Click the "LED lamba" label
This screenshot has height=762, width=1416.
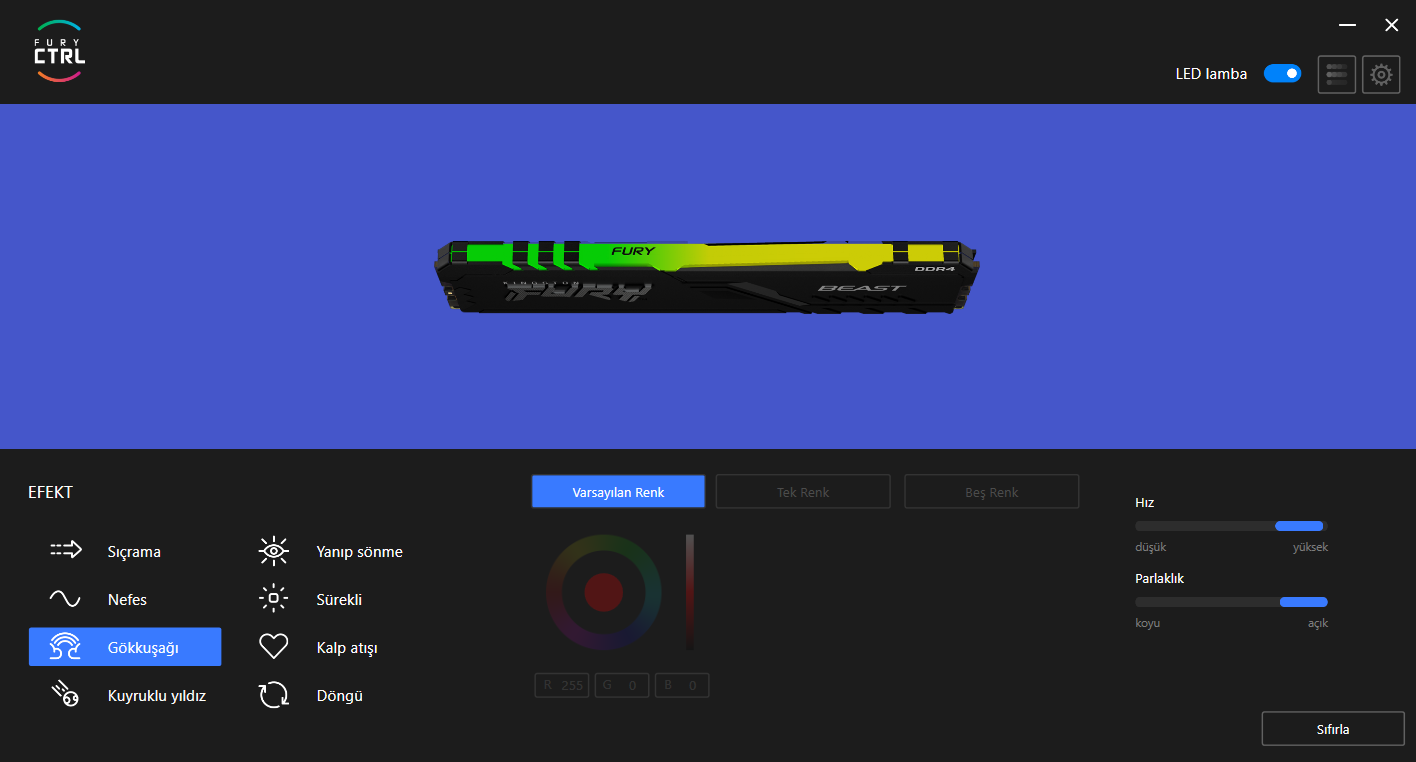1211,74
